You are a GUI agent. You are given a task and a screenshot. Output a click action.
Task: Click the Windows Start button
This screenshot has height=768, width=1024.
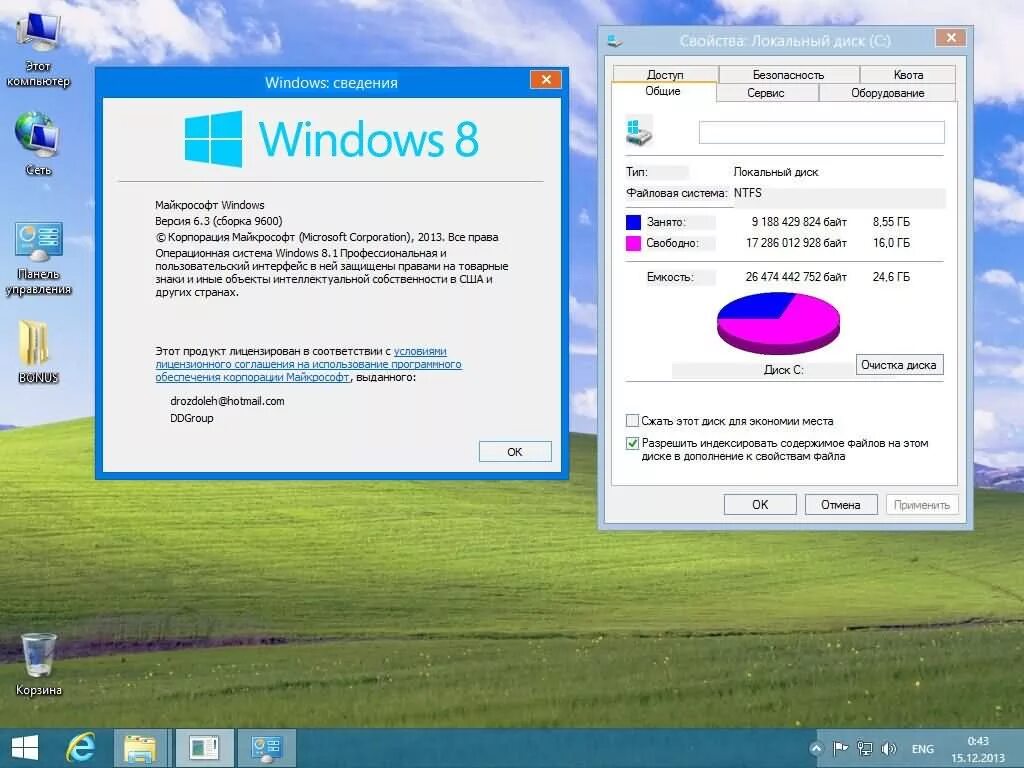click(x=25, y=748)
